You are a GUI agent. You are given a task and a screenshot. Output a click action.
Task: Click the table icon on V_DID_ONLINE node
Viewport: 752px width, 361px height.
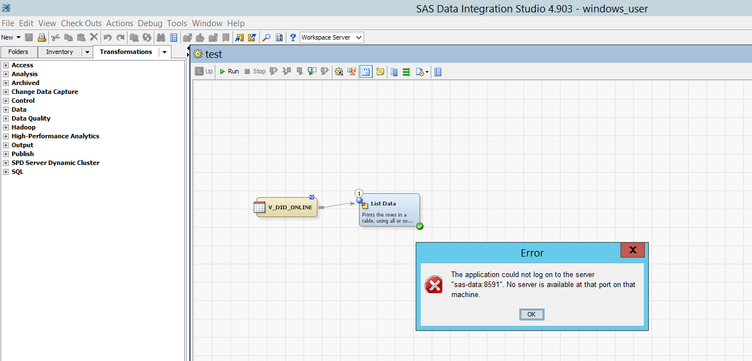coord(259,207)
